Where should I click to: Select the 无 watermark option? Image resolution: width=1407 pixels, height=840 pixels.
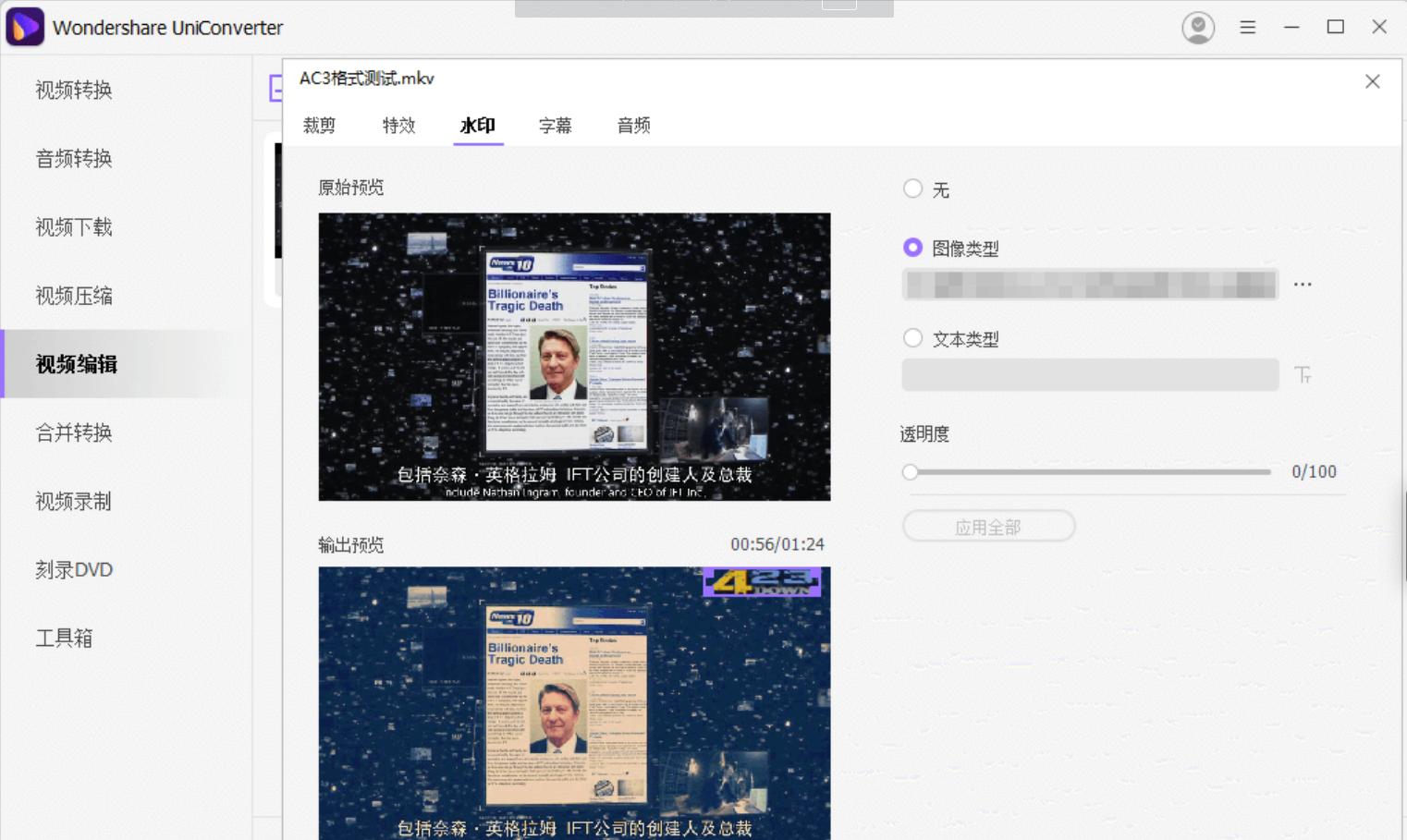(912, 189)
